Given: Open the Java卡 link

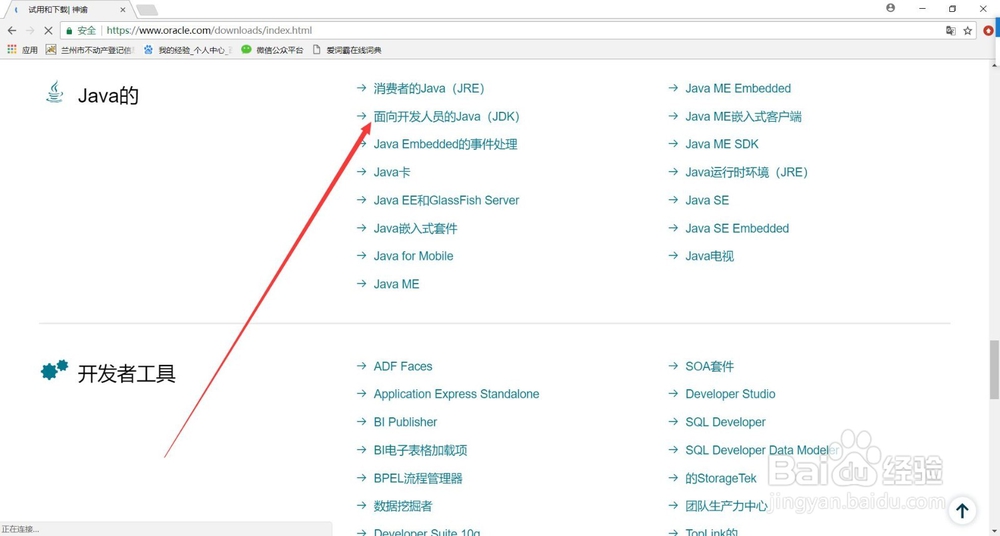Looking at the screenshot, I should click(392, 172).
